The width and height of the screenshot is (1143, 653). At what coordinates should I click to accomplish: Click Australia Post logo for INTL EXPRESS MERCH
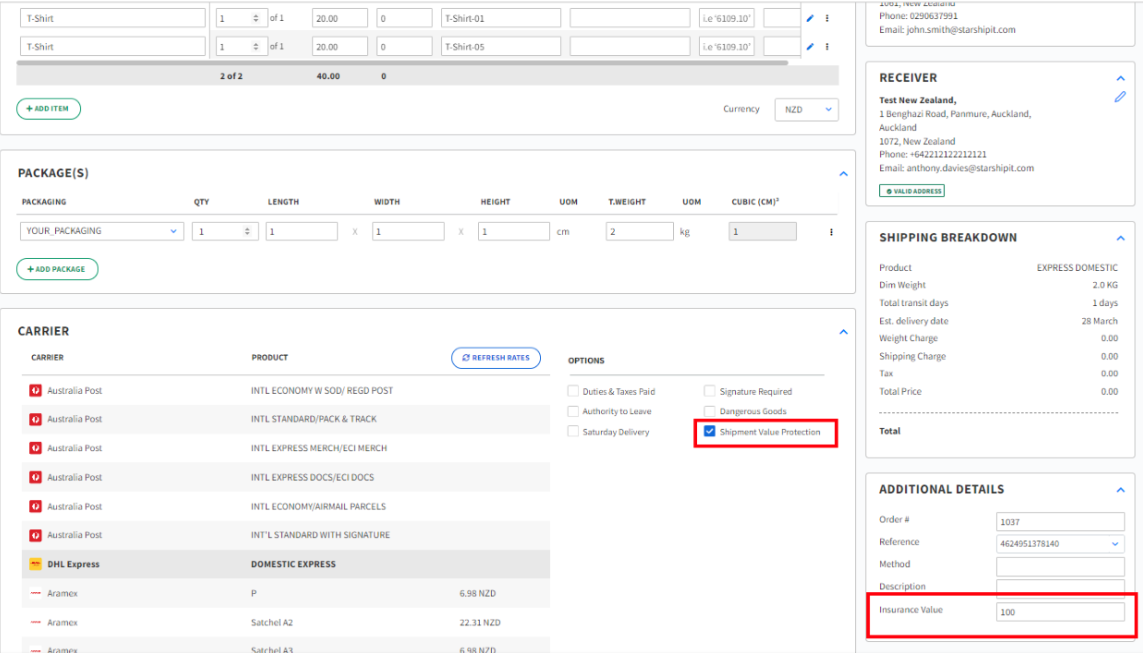pos(35,448)
